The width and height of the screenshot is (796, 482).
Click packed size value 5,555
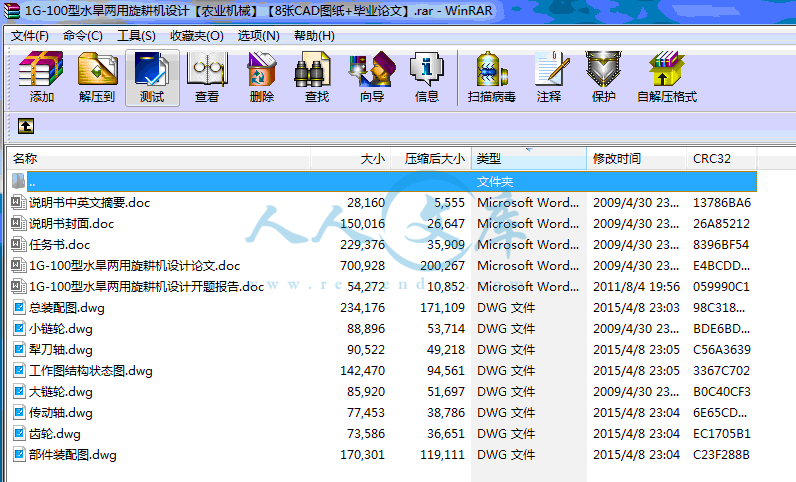449,203
